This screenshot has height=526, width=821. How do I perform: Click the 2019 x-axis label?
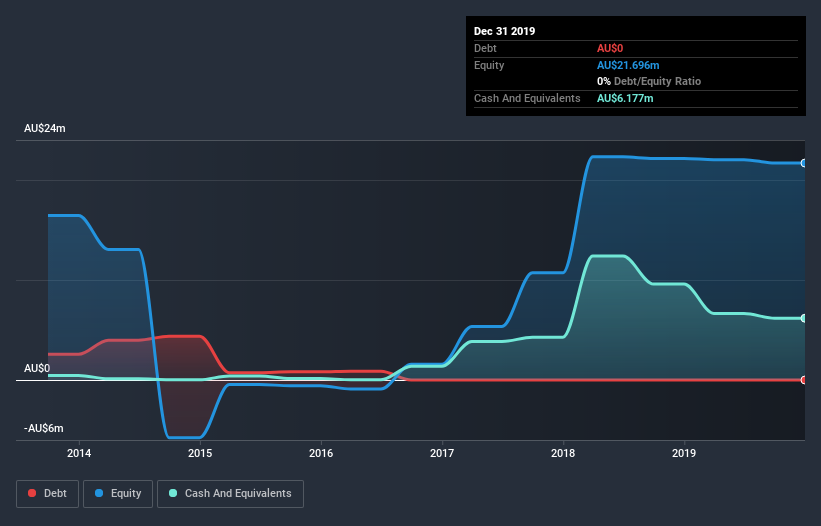coord(684,453)
